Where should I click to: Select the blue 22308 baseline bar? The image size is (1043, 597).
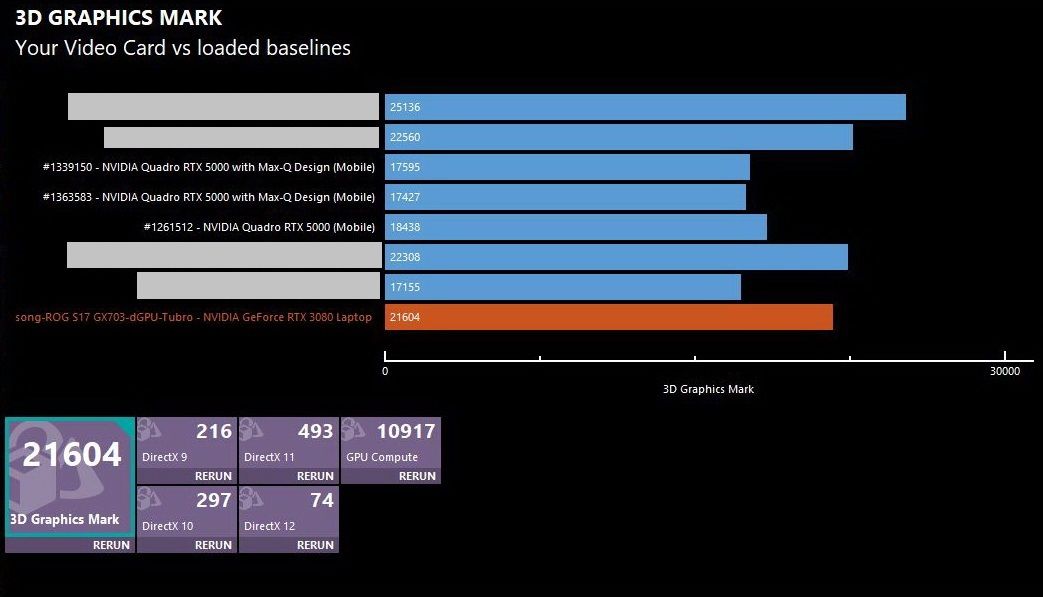pyautogui.click(x=617, y=257)
